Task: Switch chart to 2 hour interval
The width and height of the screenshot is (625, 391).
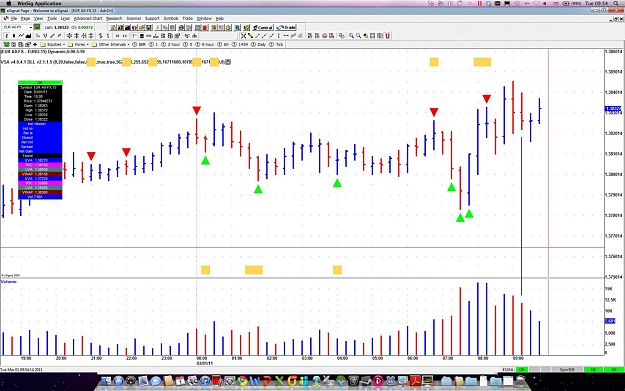Action: (171, 45)
